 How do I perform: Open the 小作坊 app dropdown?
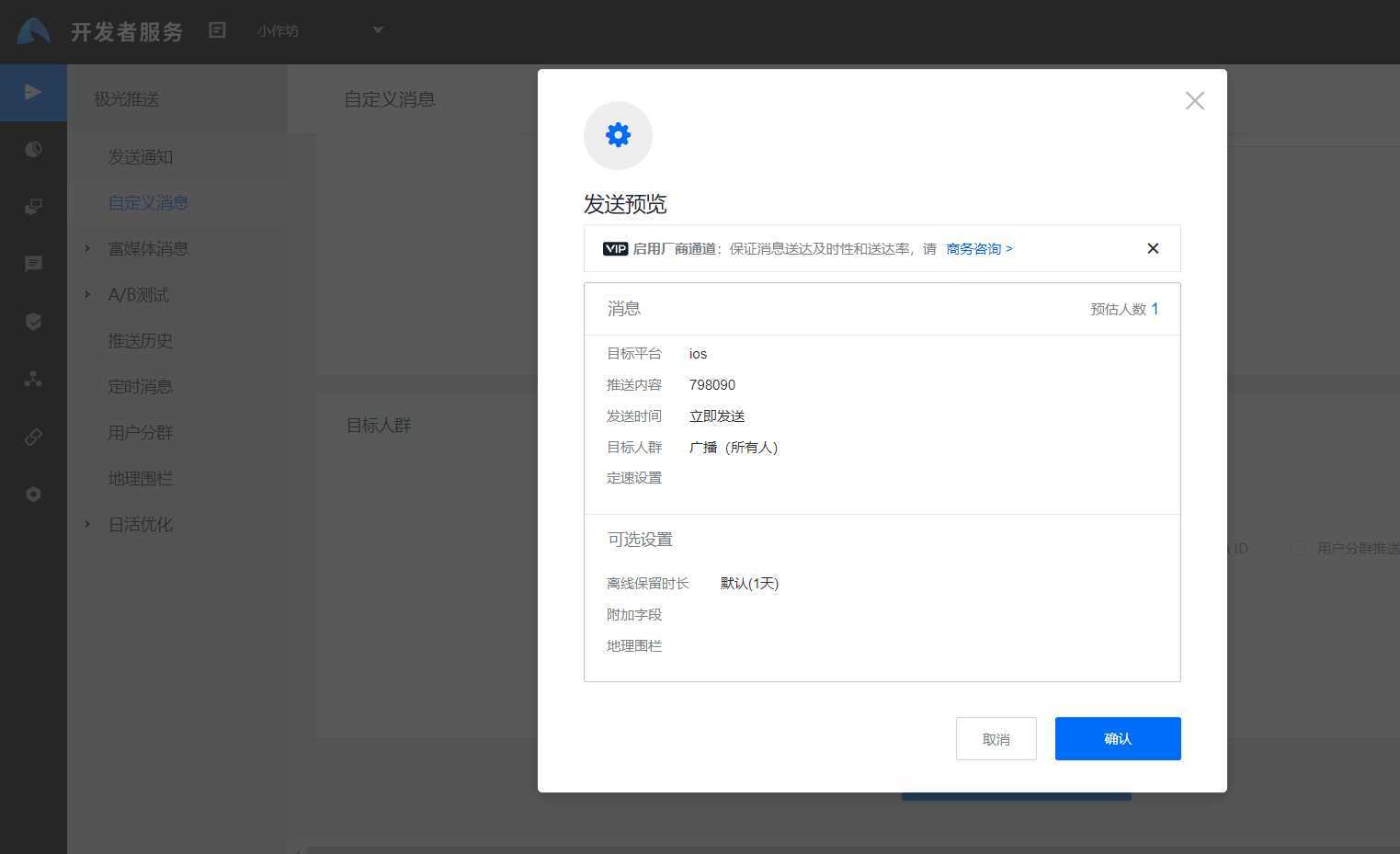point(377,30)
